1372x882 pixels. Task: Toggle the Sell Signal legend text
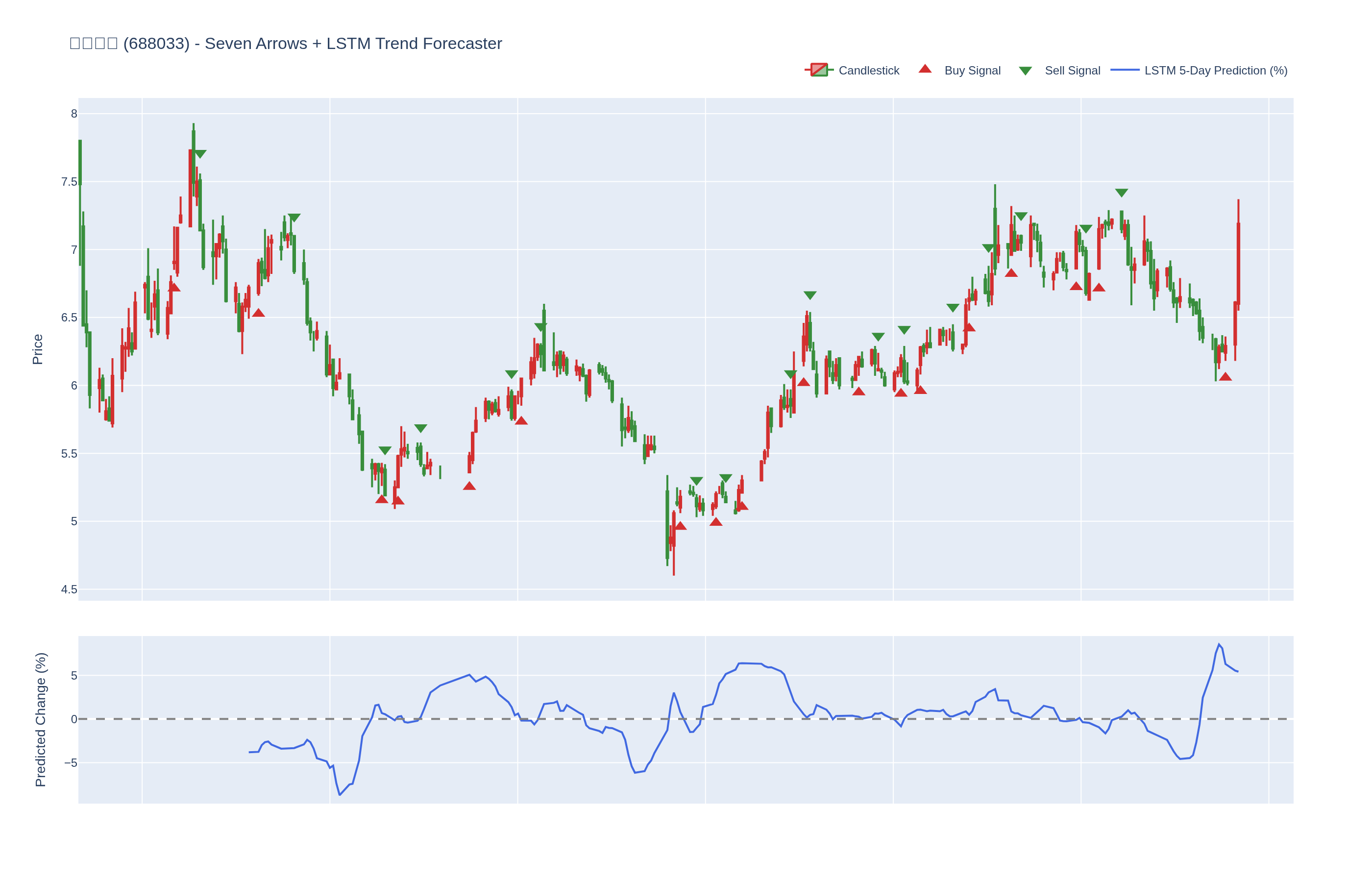click(x=1072, y=71)
